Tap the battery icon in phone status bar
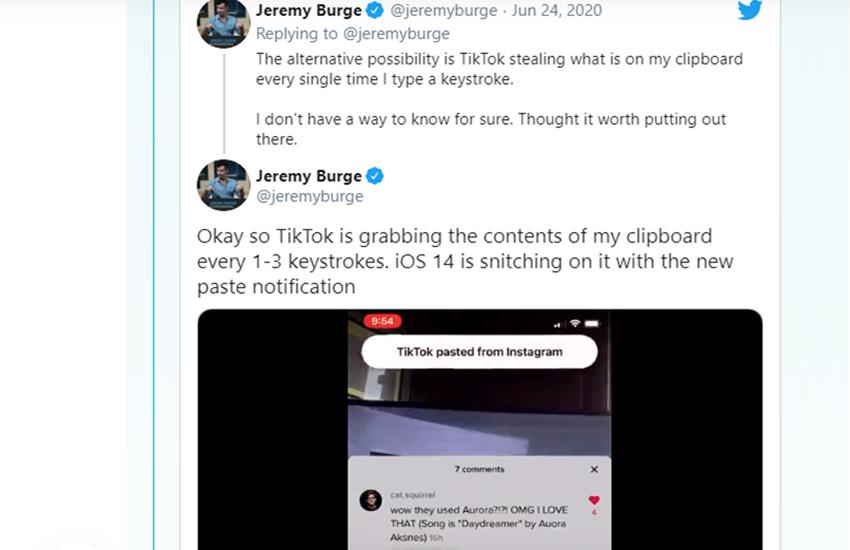 pos(592,323)
